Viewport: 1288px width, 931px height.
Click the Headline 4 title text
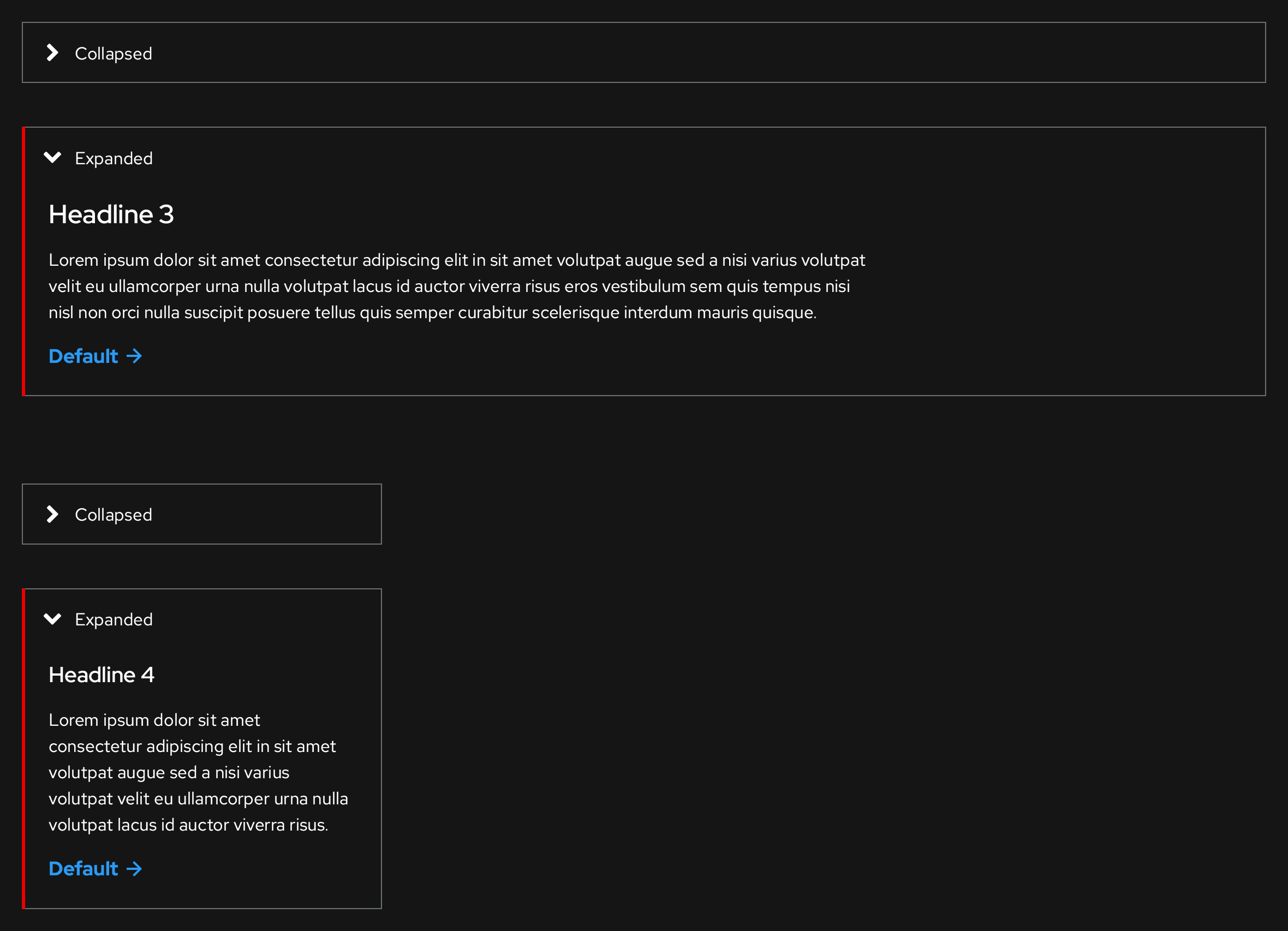pos(101,675)
